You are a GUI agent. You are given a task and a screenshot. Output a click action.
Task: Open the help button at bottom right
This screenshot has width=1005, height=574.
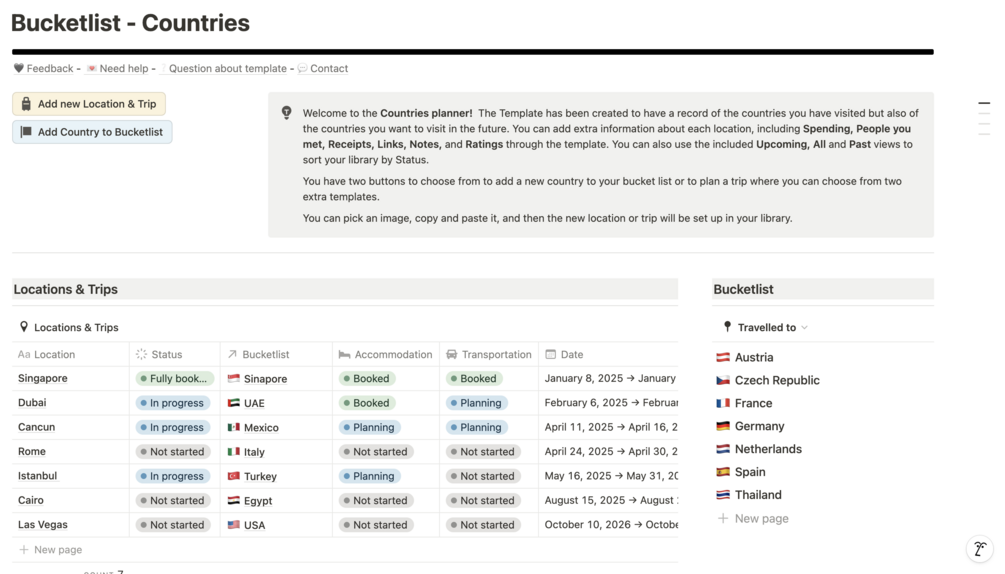(980, 548)
